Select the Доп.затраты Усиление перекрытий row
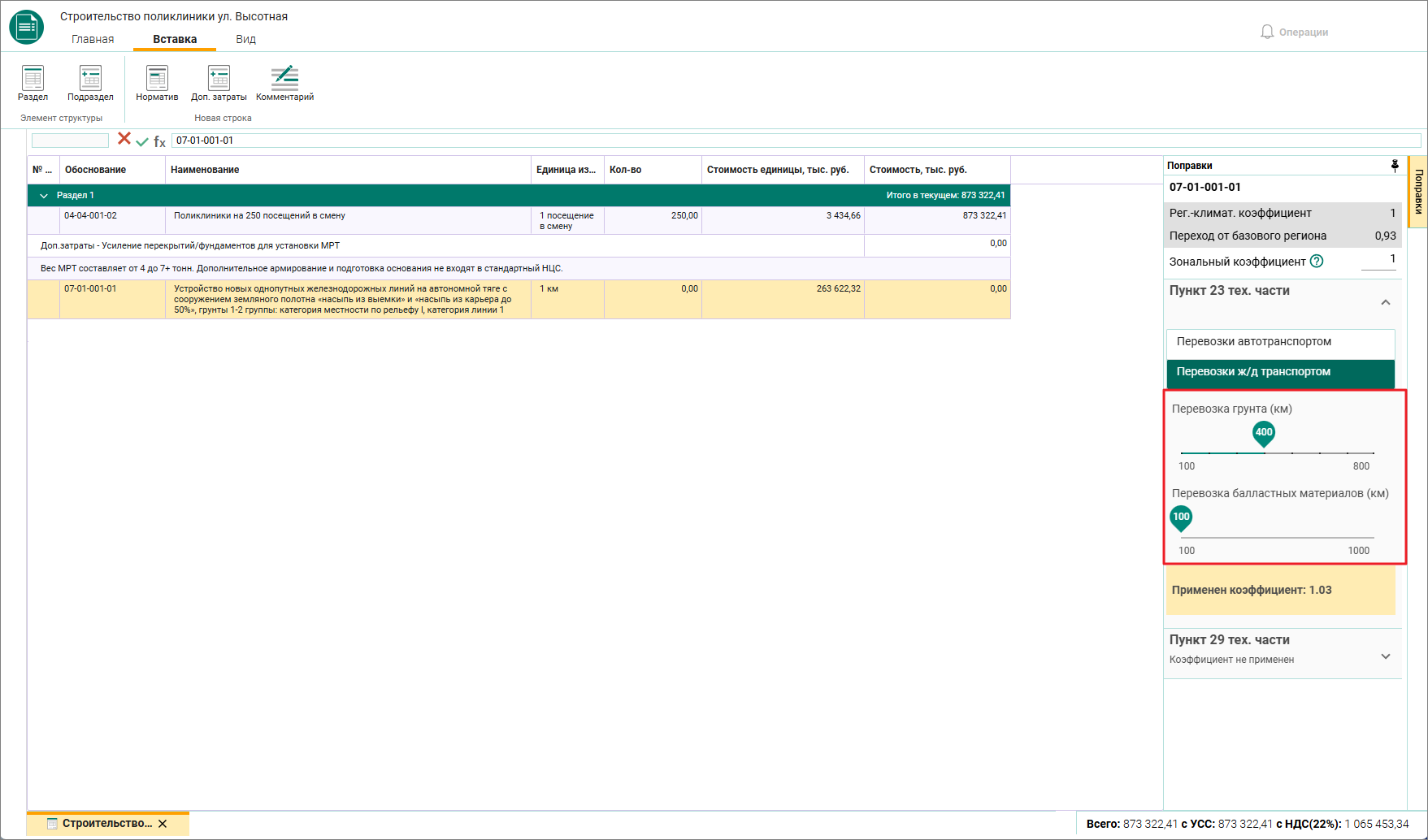1428x840 pixels. (x=519, y=245)
